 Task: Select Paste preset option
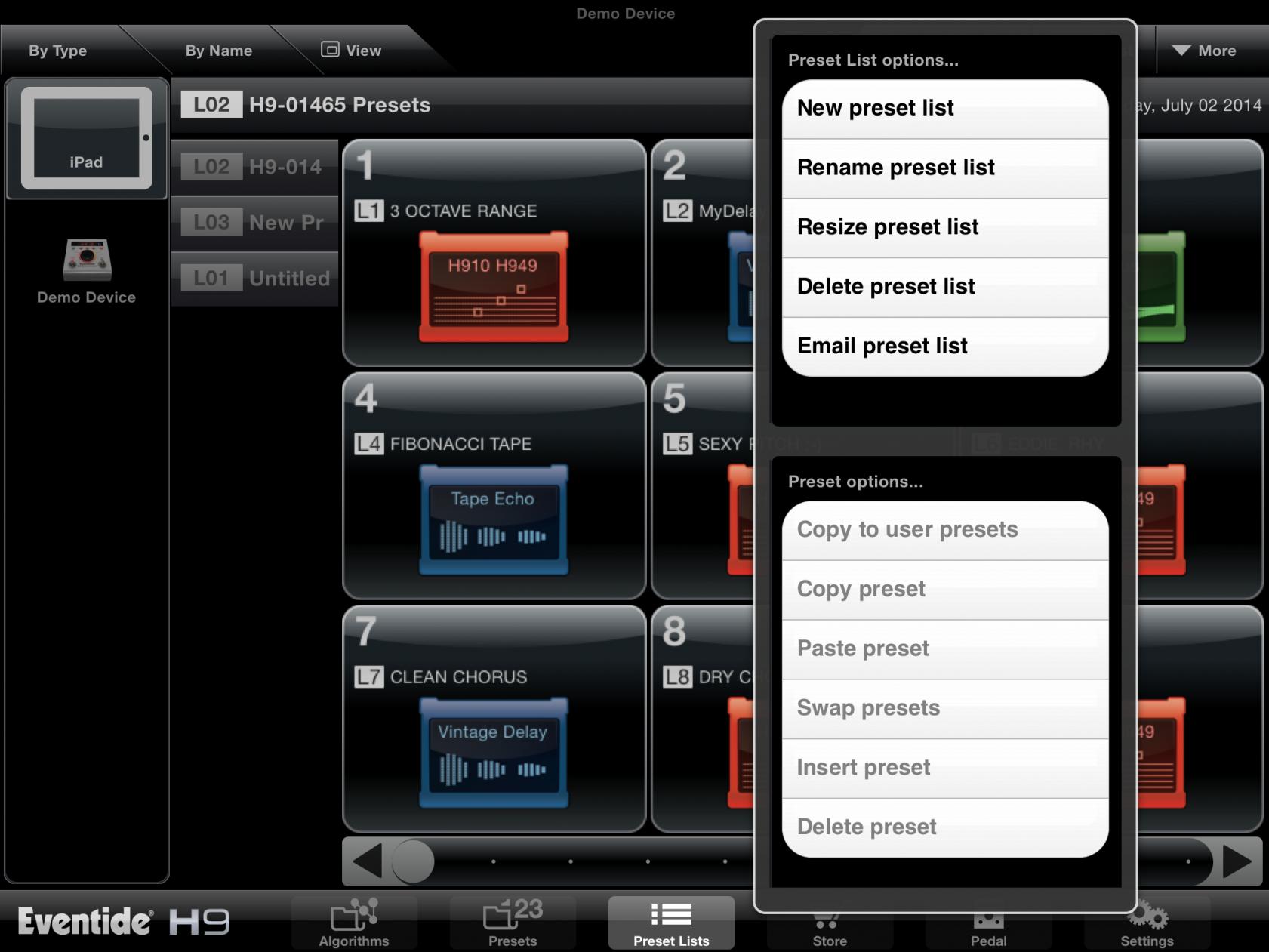pyautogui.click(x=945, y=649)
